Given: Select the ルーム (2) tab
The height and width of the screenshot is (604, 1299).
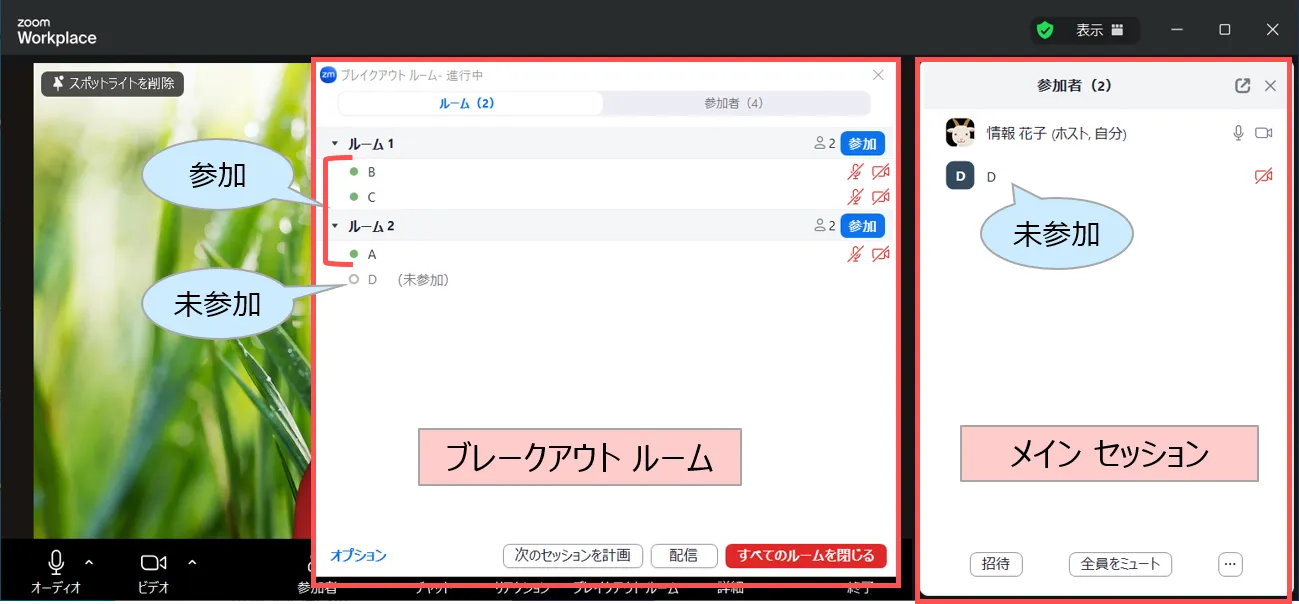Looking at the screenshot, I should 468,104.
